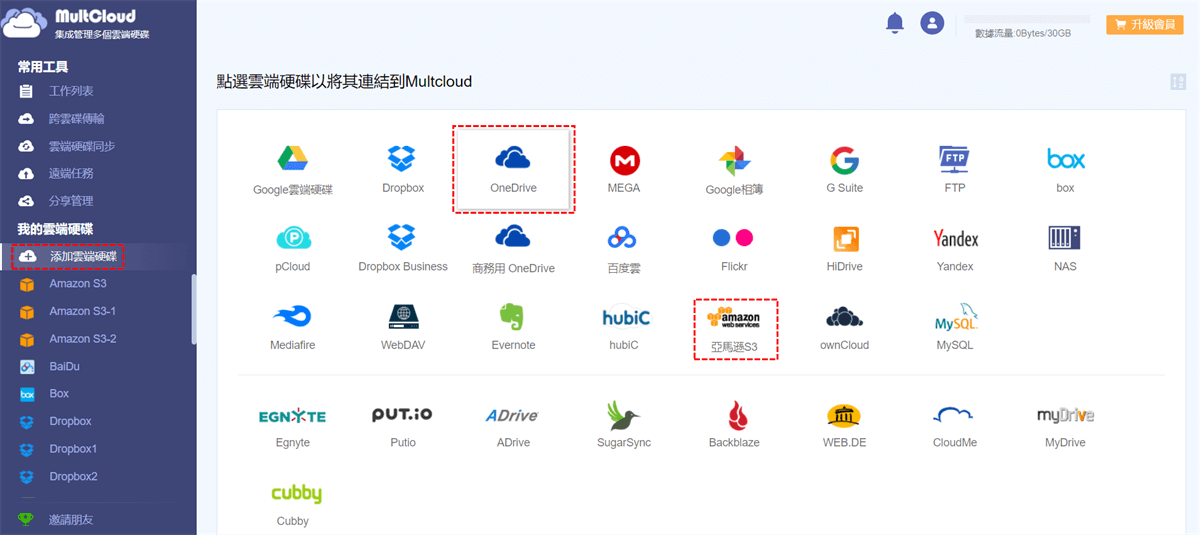1200x535 pixels.
Task: Switch view layout icon at top right
Action: point(1177,82)
